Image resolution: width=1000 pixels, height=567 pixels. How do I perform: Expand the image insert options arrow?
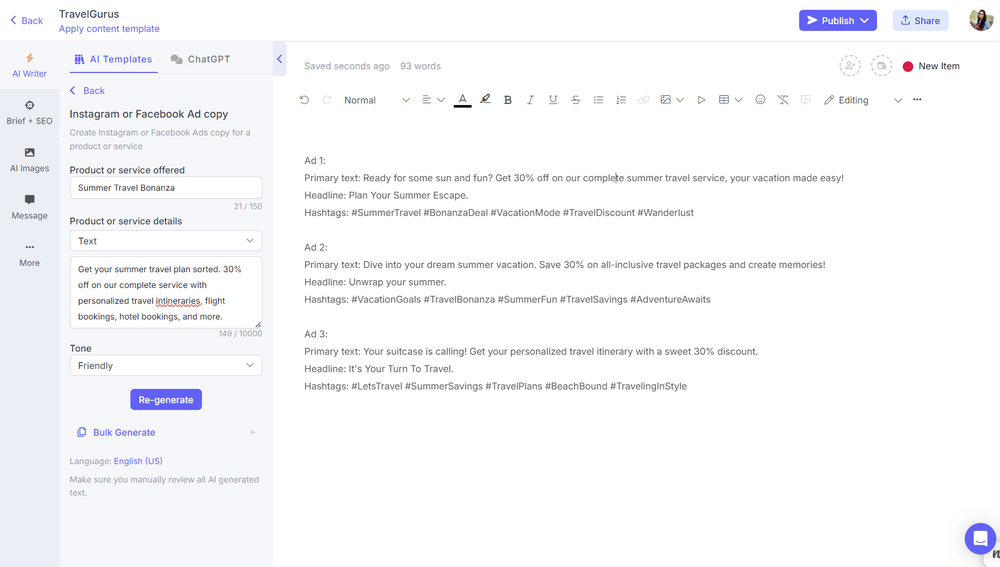point(680,100)
